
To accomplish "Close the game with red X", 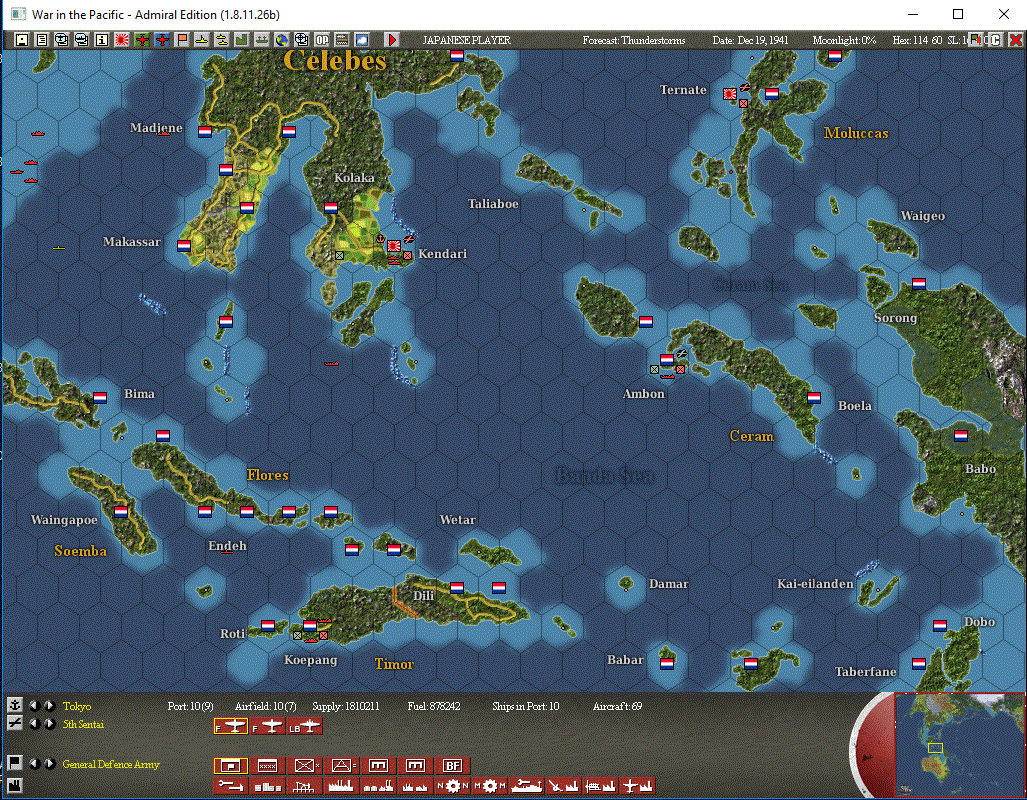I will 1016,39.
